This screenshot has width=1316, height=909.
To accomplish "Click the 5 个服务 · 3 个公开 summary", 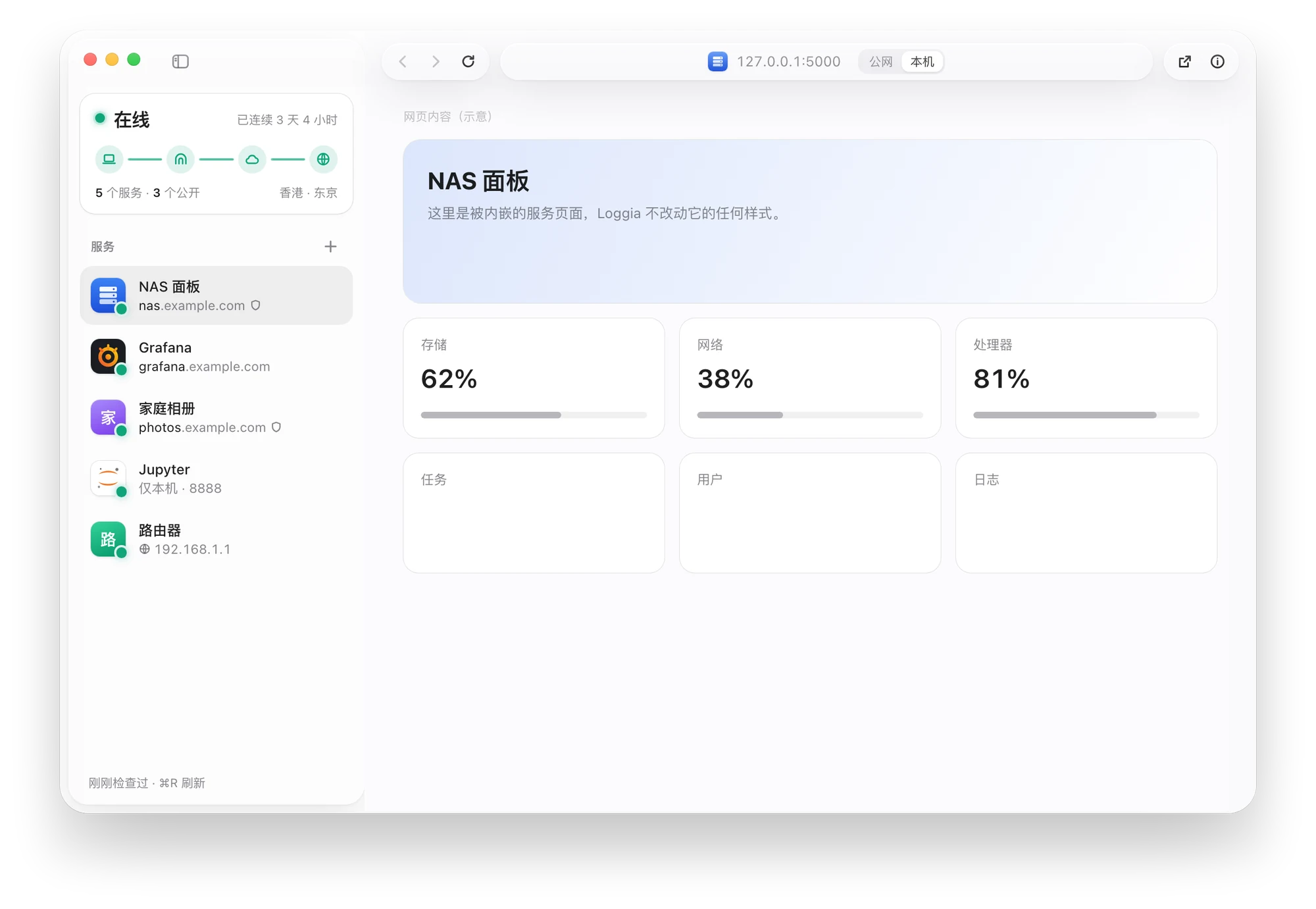I will [x=147, y=193].
